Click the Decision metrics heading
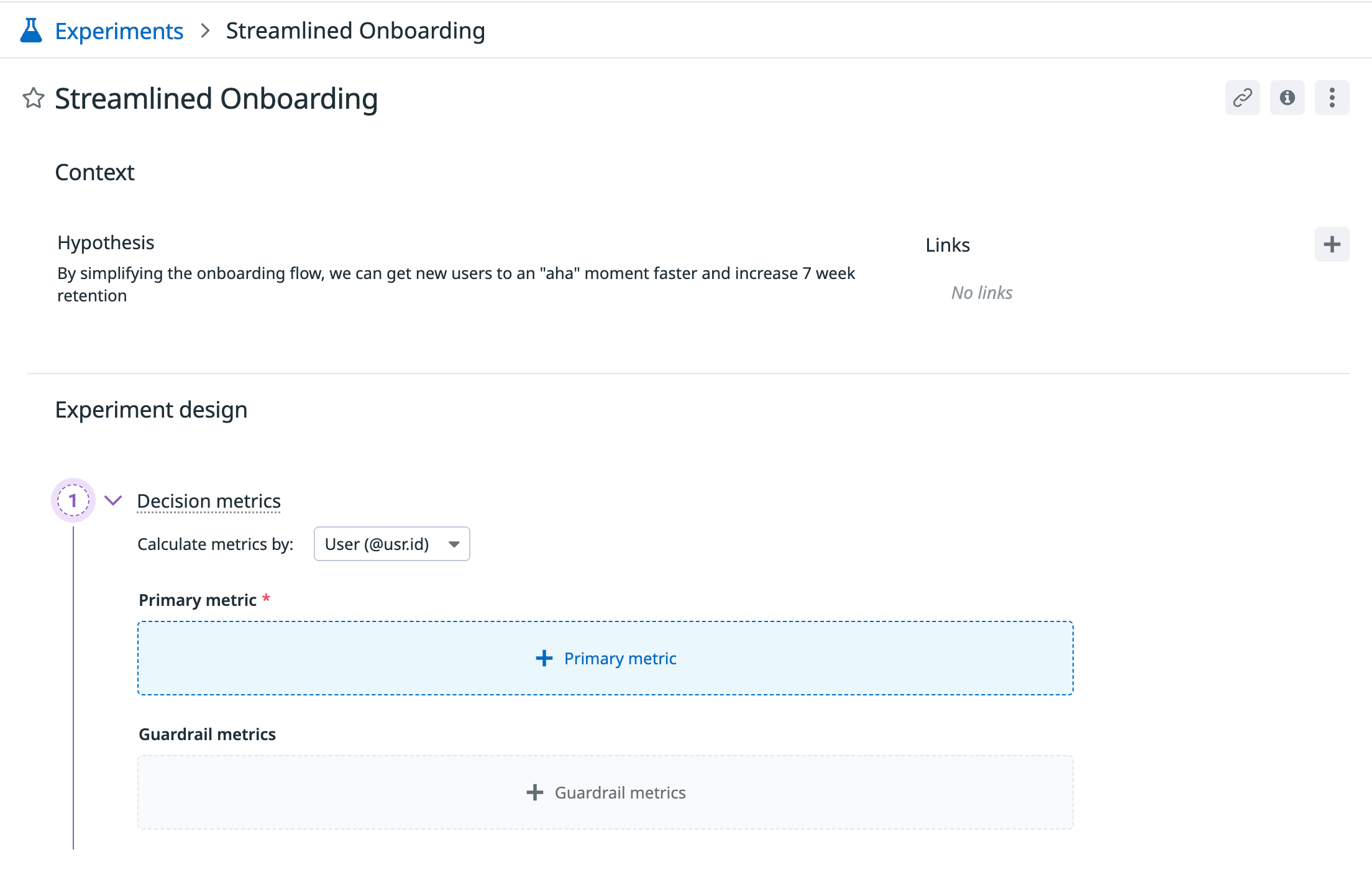 tap(209, 501)
